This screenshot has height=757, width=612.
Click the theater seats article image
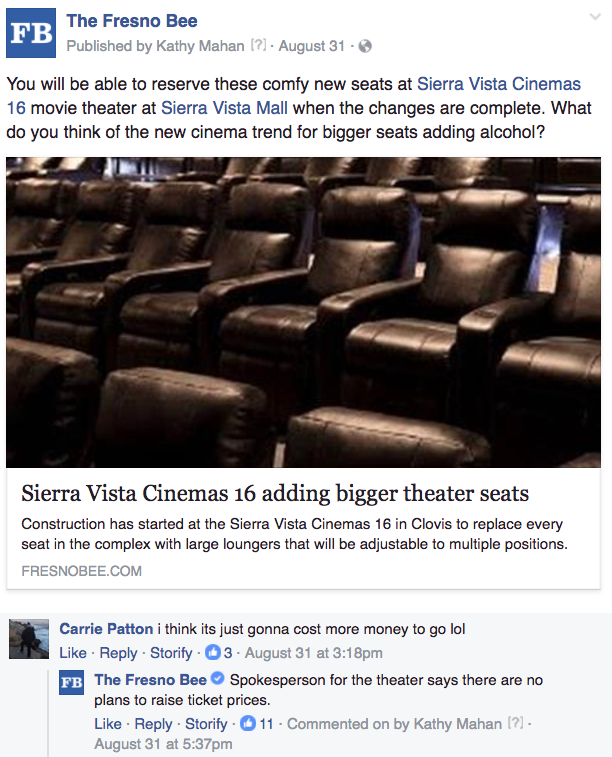click(x=303, y=312)
